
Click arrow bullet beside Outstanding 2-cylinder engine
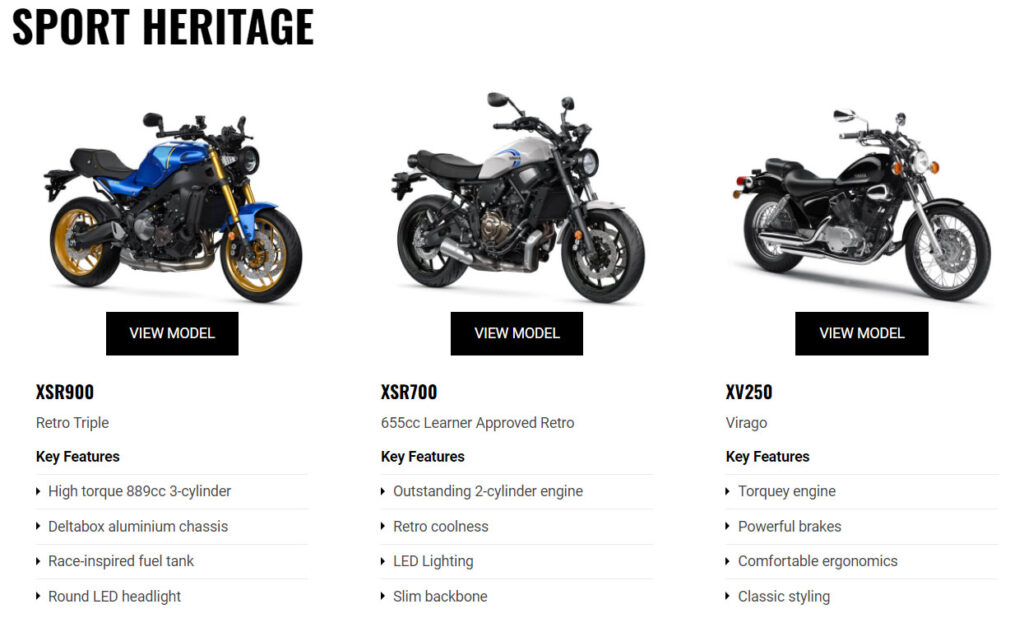383,492
